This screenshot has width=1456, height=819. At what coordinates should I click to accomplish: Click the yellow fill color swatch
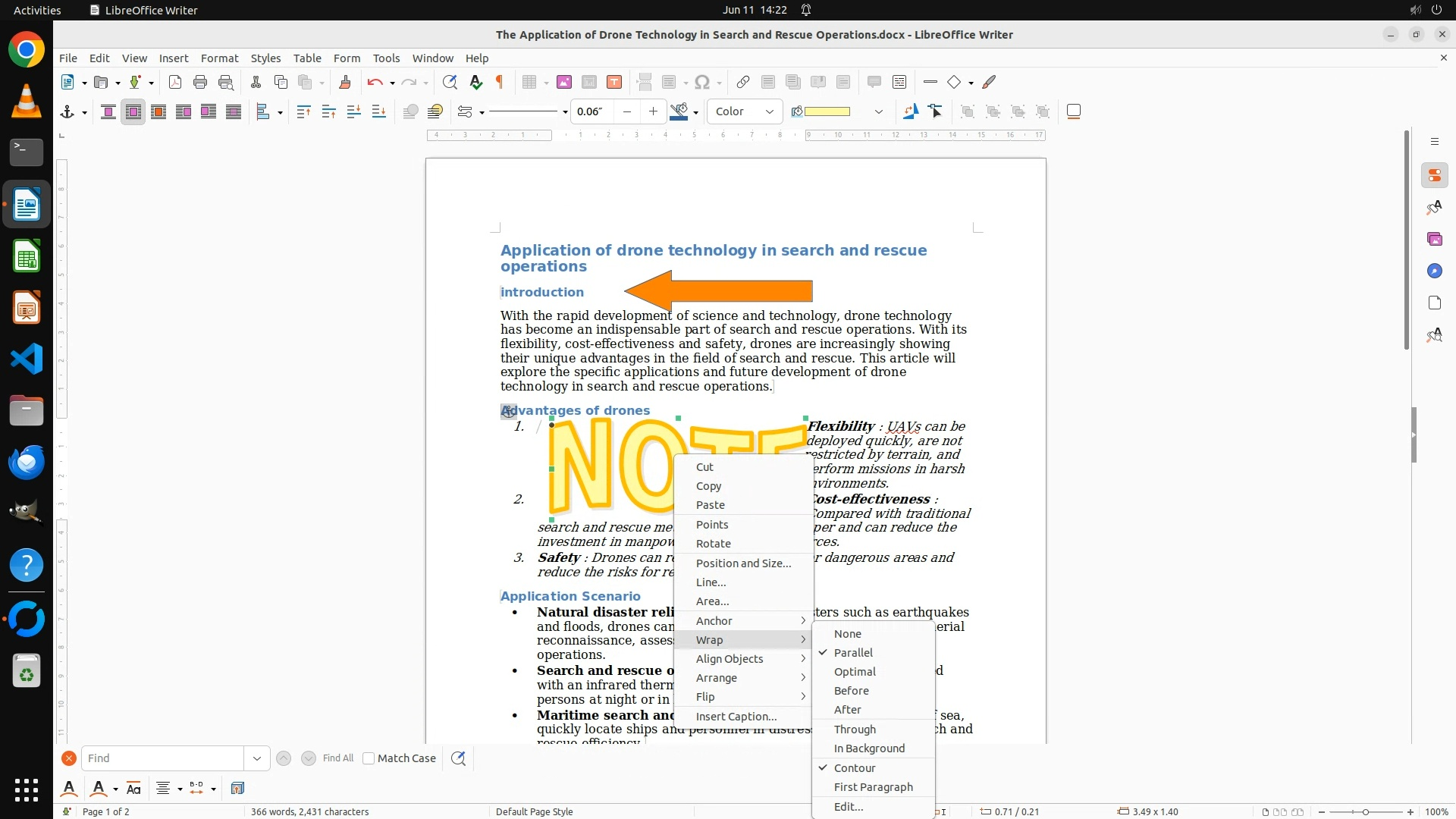coord(827,111)
